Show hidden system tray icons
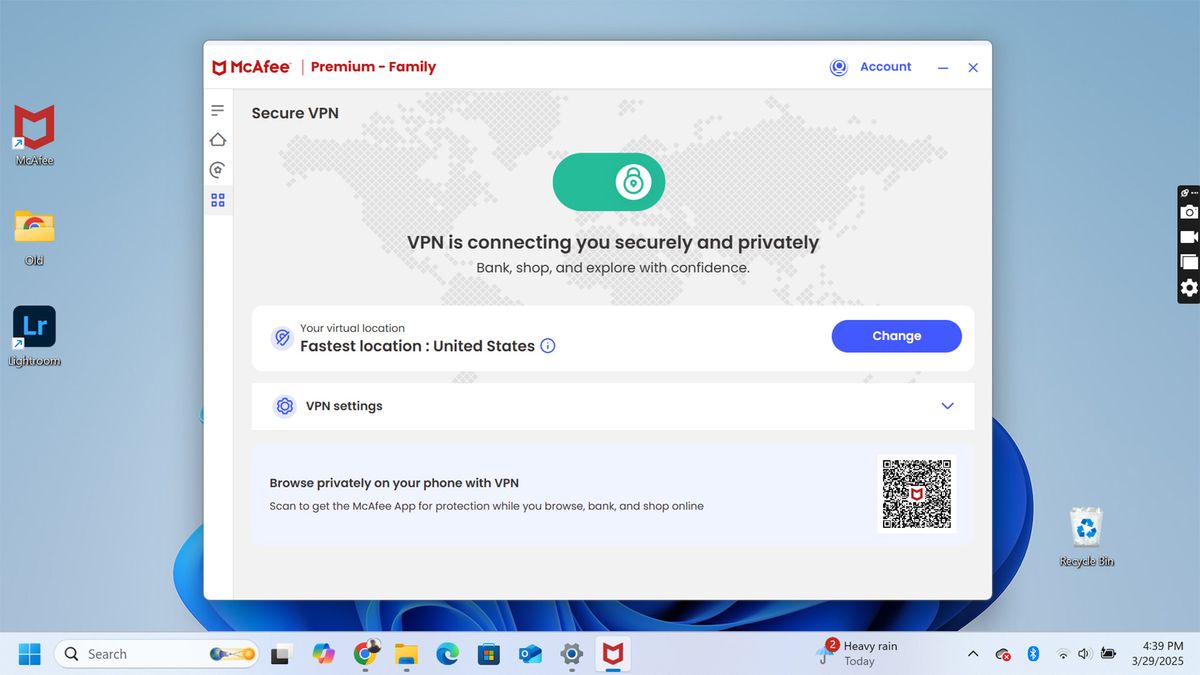This screenshot has width=1200, height=675. (972, 653)
